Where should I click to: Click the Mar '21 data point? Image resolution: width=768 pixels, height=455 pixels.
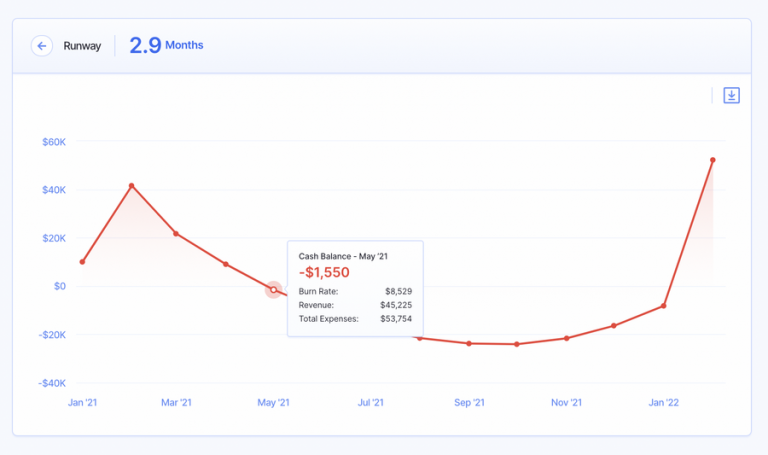click(176, 234)
